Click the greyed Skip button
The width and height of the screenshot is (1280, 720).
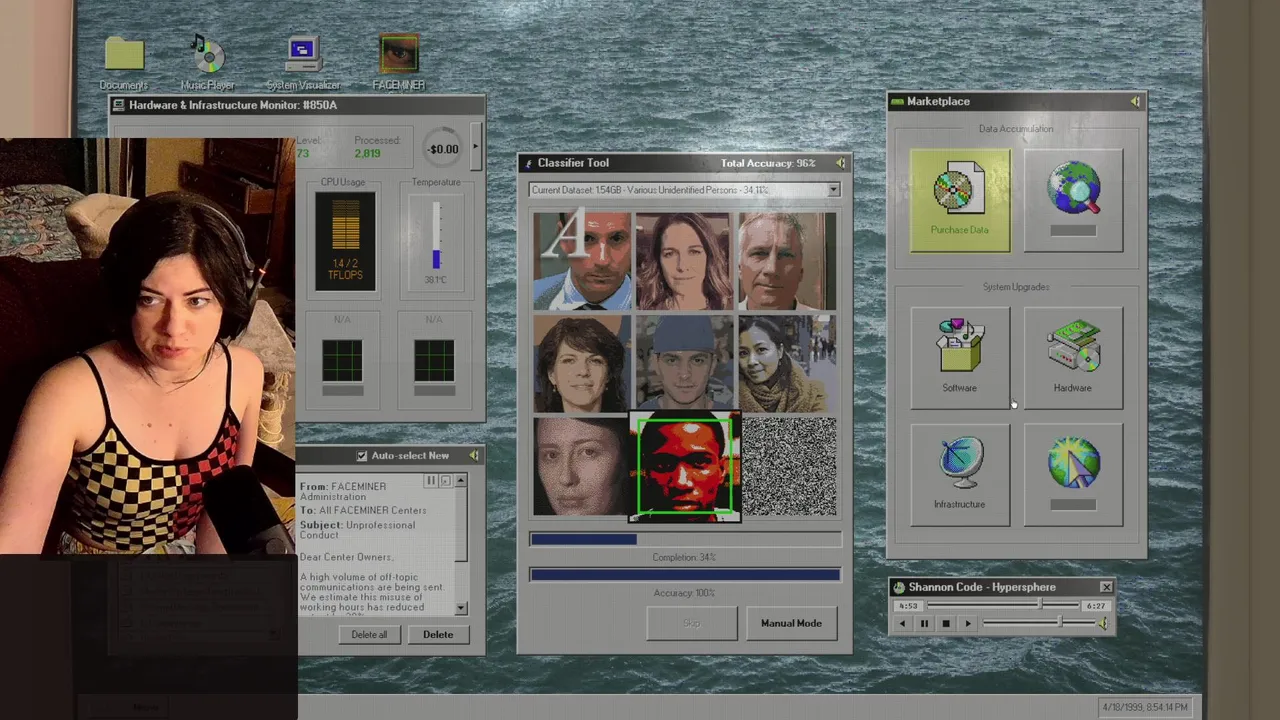coord(691,623)
